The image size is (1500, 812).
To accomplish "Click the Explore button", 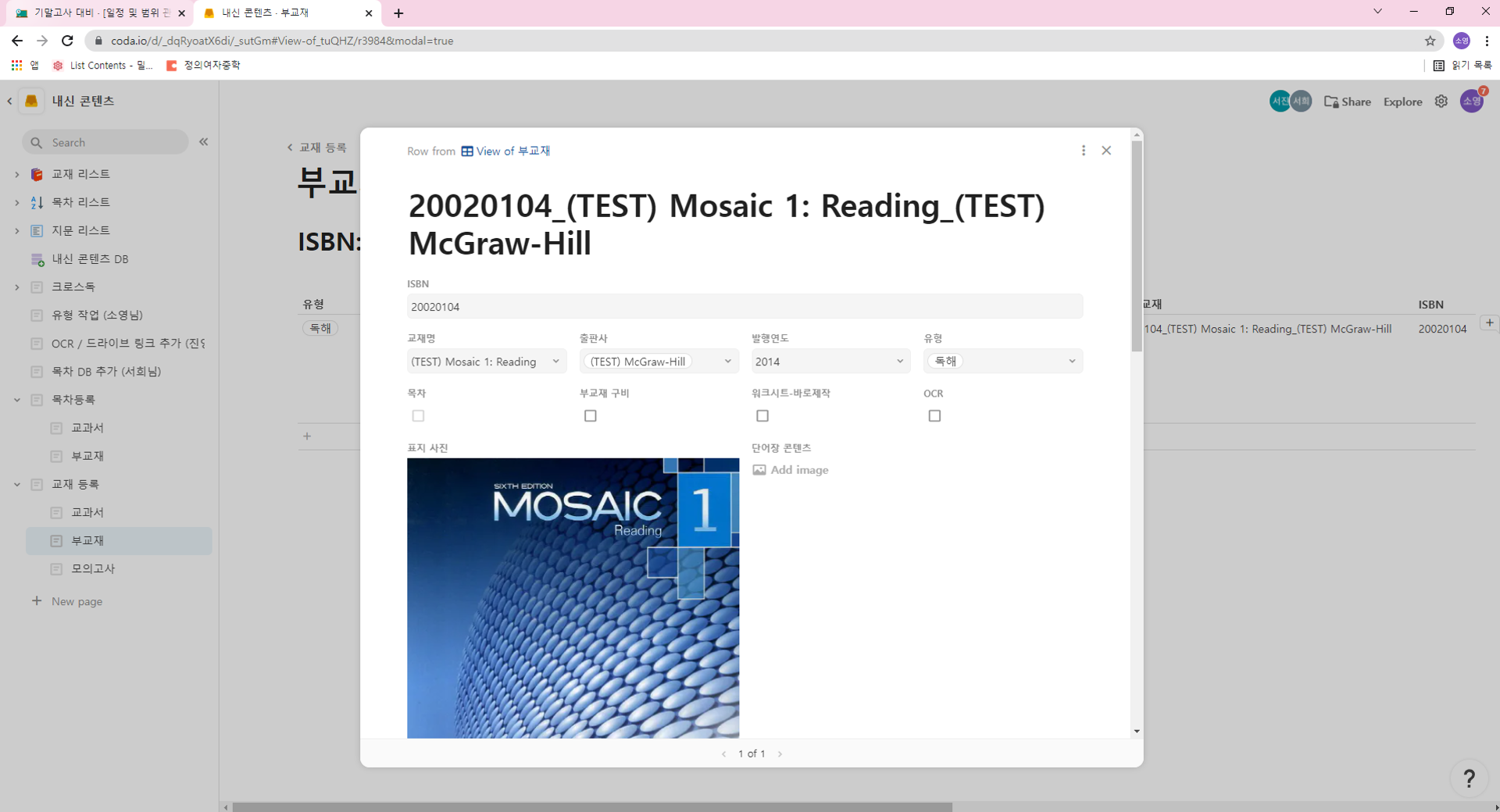I will 1403,101.
